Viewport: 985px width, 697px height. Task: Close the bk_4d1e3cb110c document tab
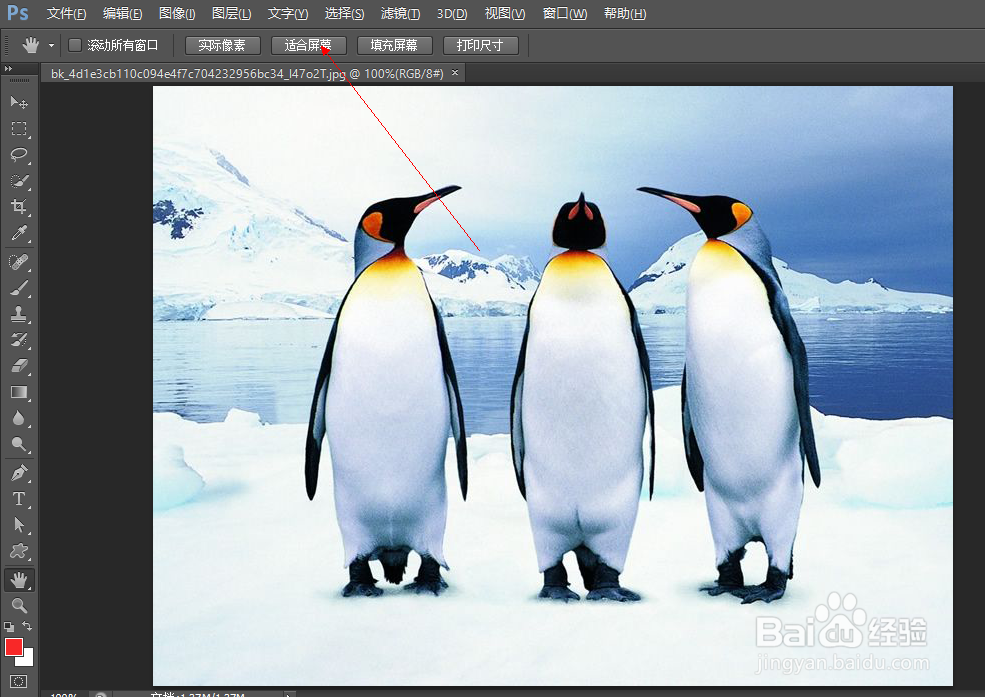click(x=455, y=73)
